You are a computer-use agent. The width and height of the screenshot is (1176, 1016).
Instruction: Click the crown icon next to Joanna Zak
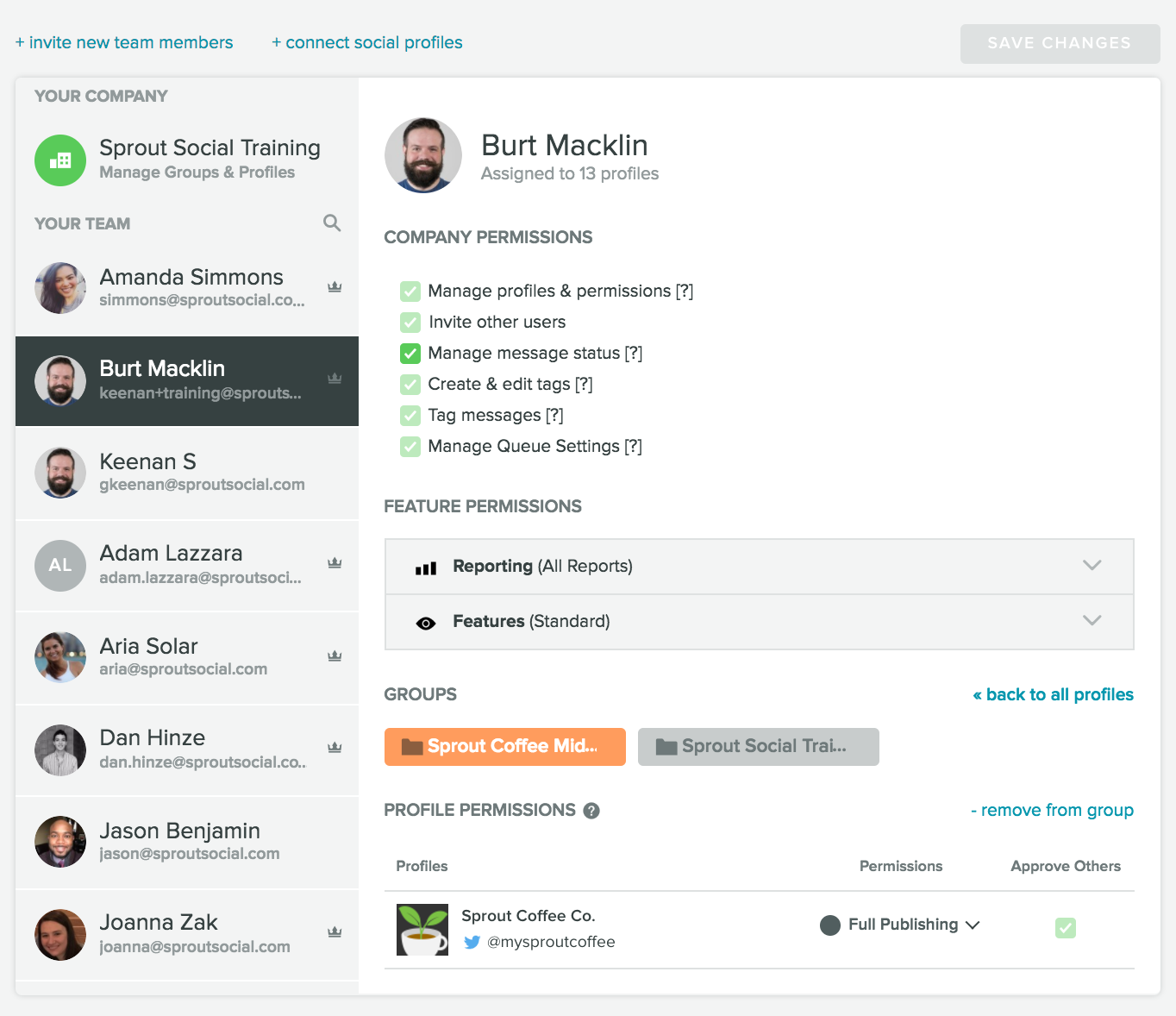tap(335, 932)
